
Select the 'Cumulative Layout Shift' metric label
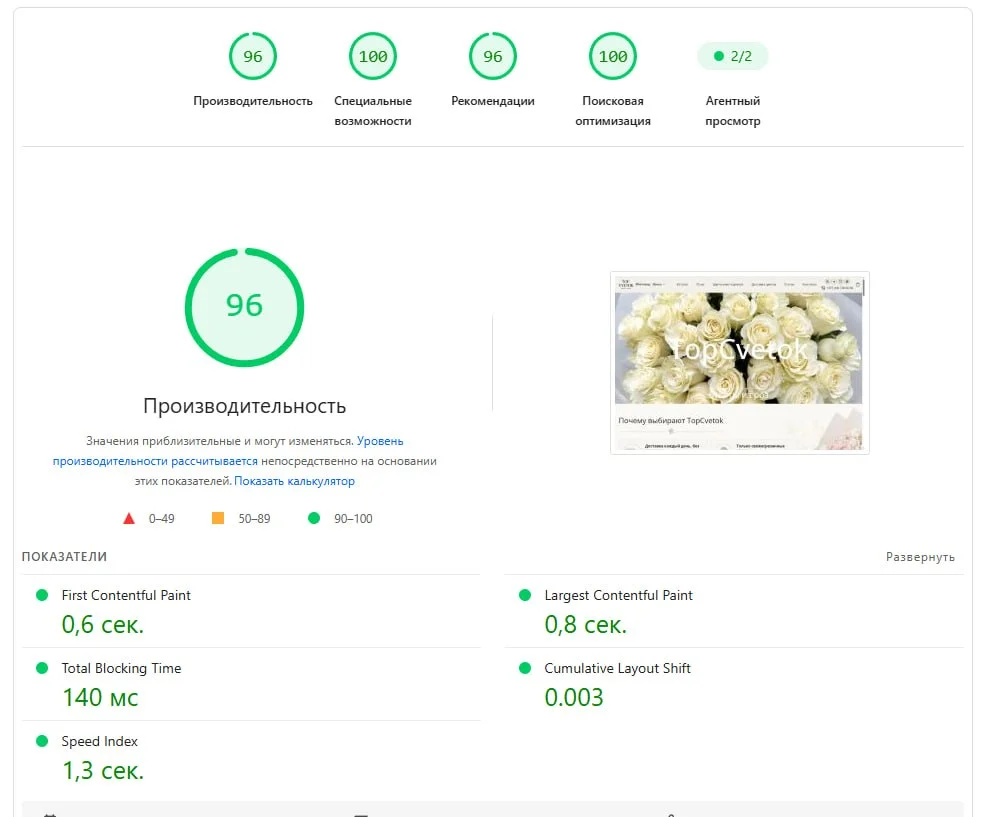pyautogui.click(x=618, y=668)
